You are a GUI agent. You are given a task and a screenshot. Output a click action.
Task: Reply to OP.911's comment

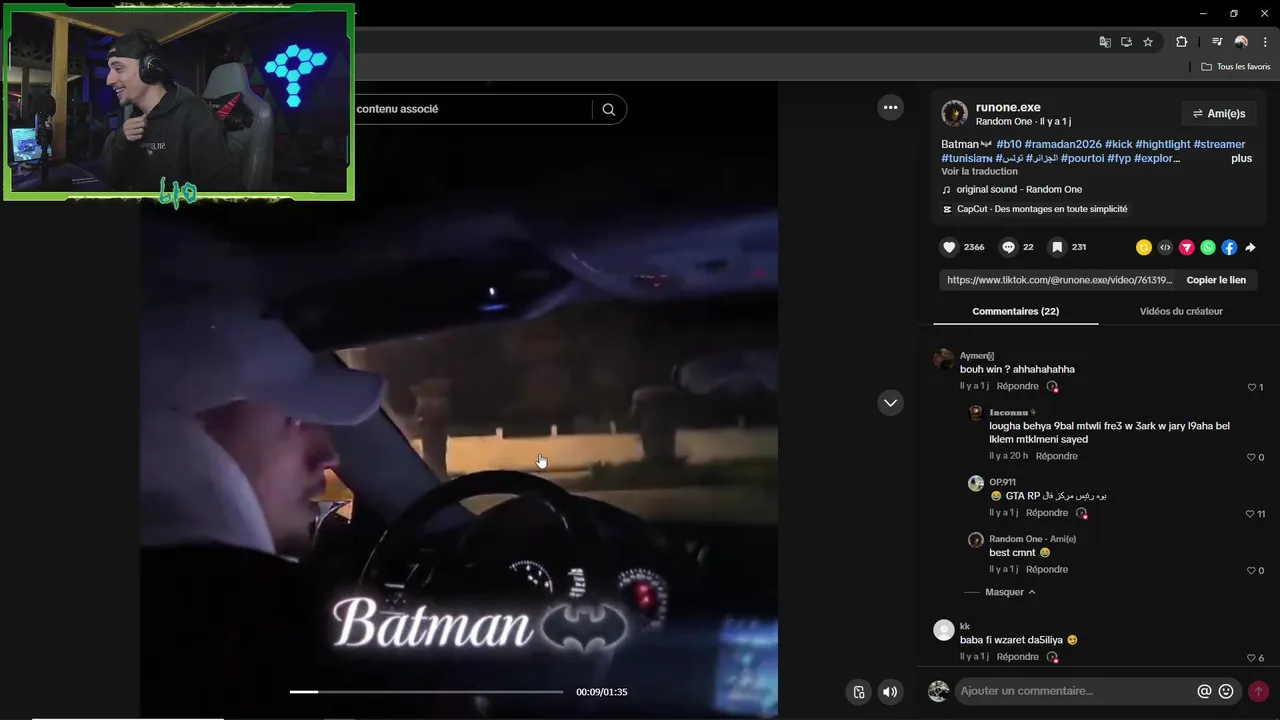click(1047, 513)
